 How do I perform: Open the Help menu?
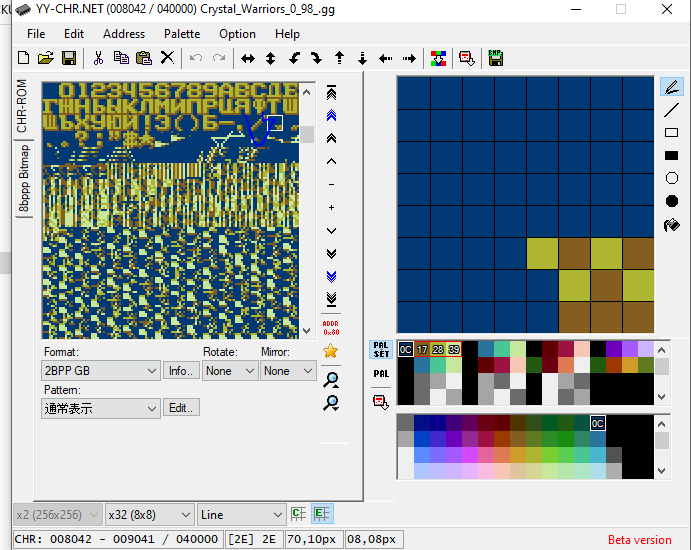point(287,34)
